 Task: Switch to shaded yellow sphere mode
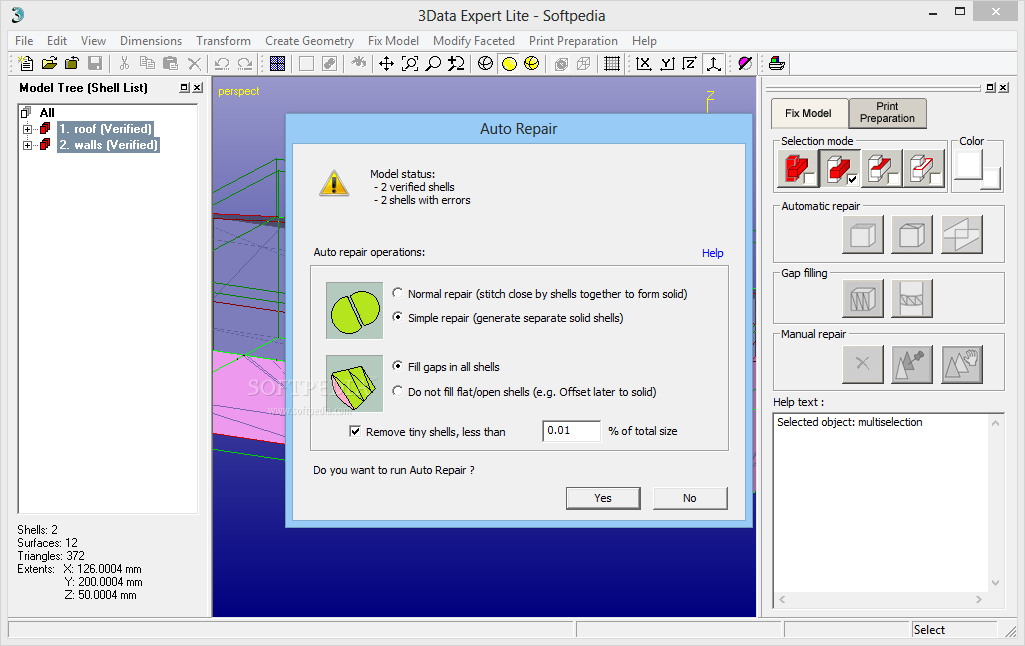tap(509, 63)
